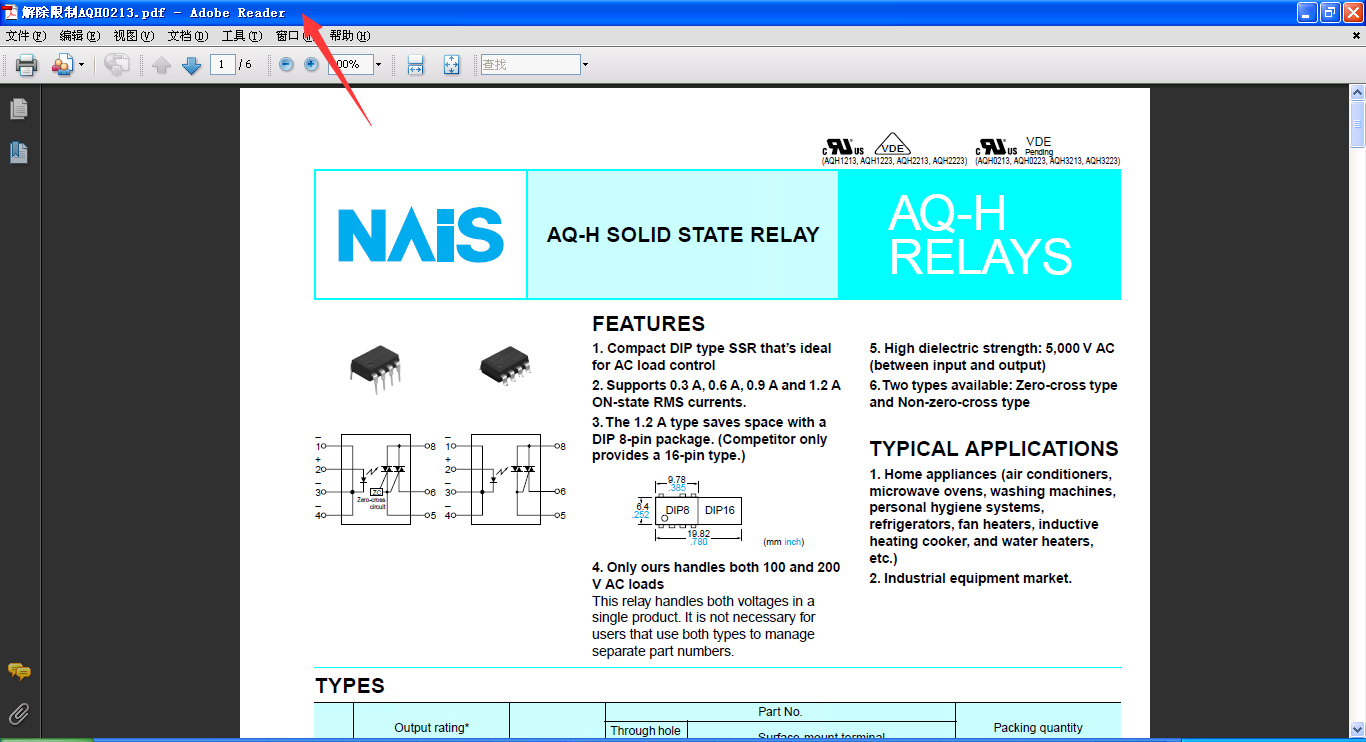1366x742 pixels.
Task: Click the first cURus certification logo
Action: (843, 147)
